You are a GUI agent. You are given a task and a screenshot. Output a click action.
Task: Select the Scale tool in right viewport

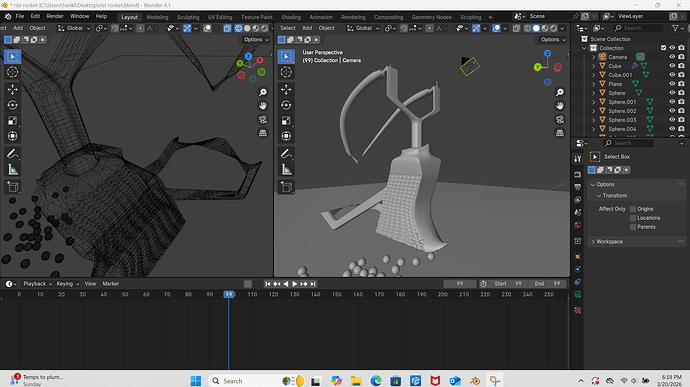click(x=286, y=121)
